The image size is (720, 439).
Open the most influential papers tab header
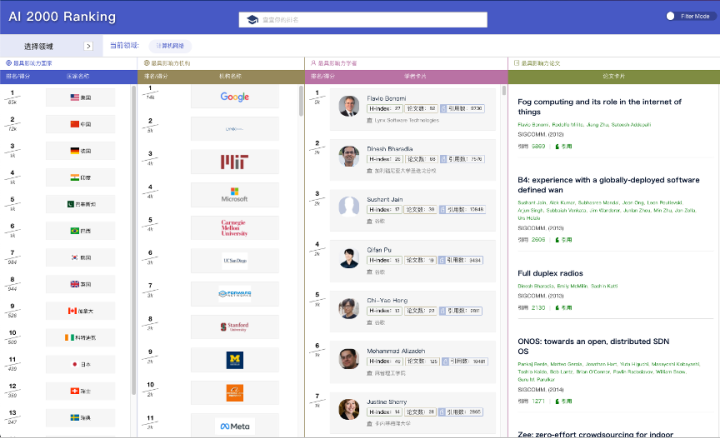537,63
